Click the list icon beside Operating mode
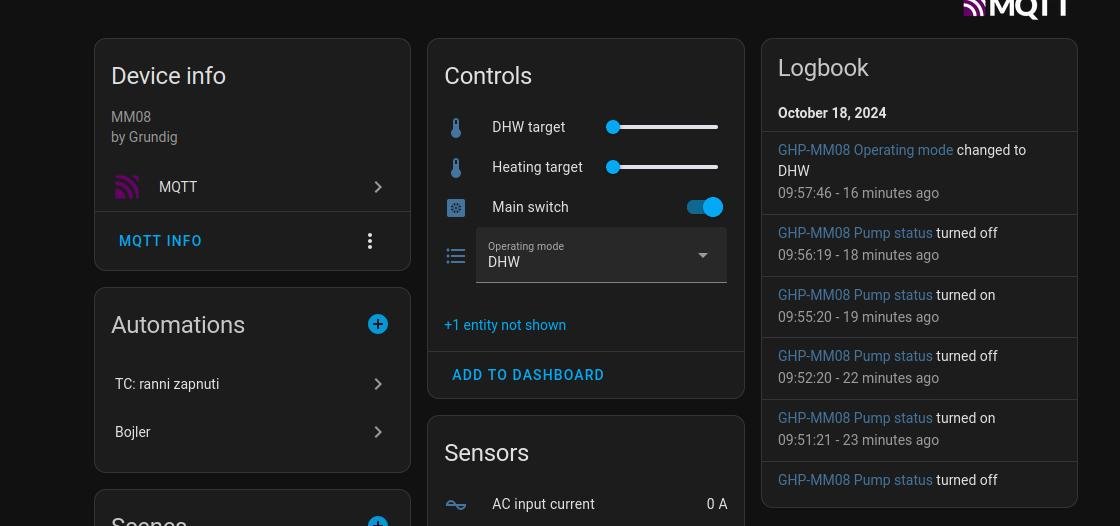Screen dimensions: 1120x526 pos(456,256)
